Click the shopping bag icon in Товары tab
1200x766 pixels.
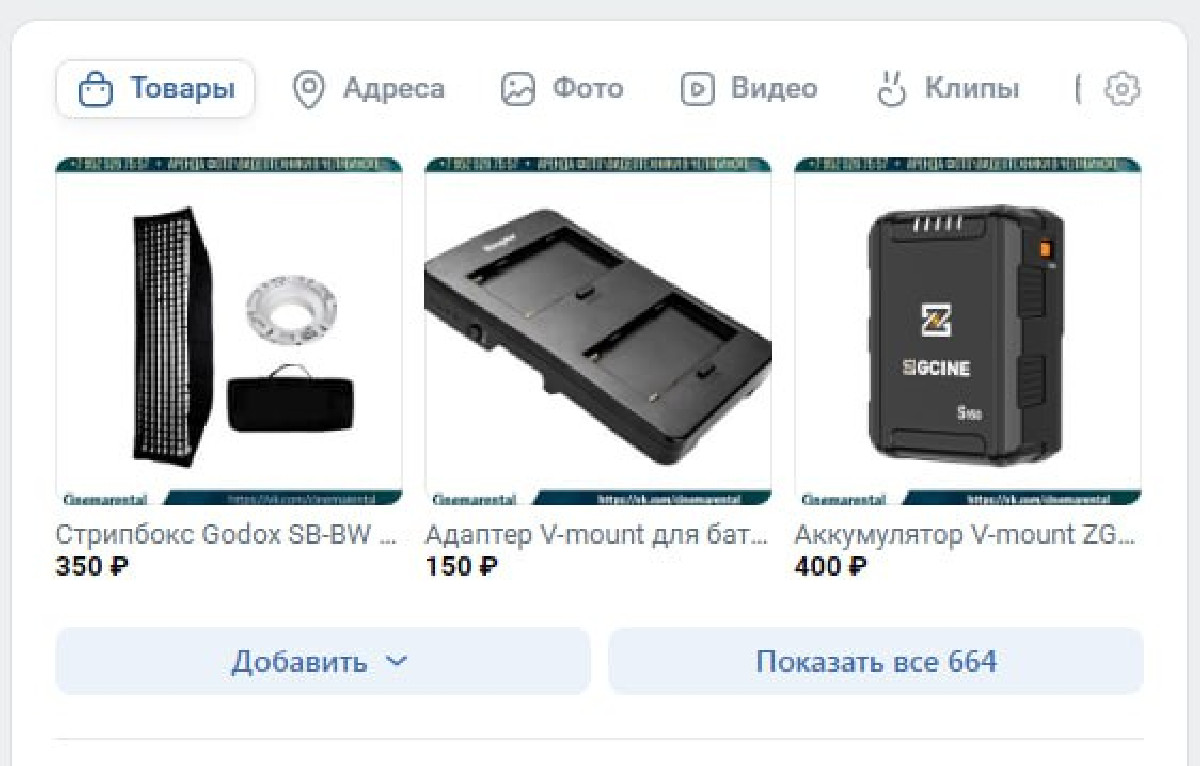[x=95, y=90]
